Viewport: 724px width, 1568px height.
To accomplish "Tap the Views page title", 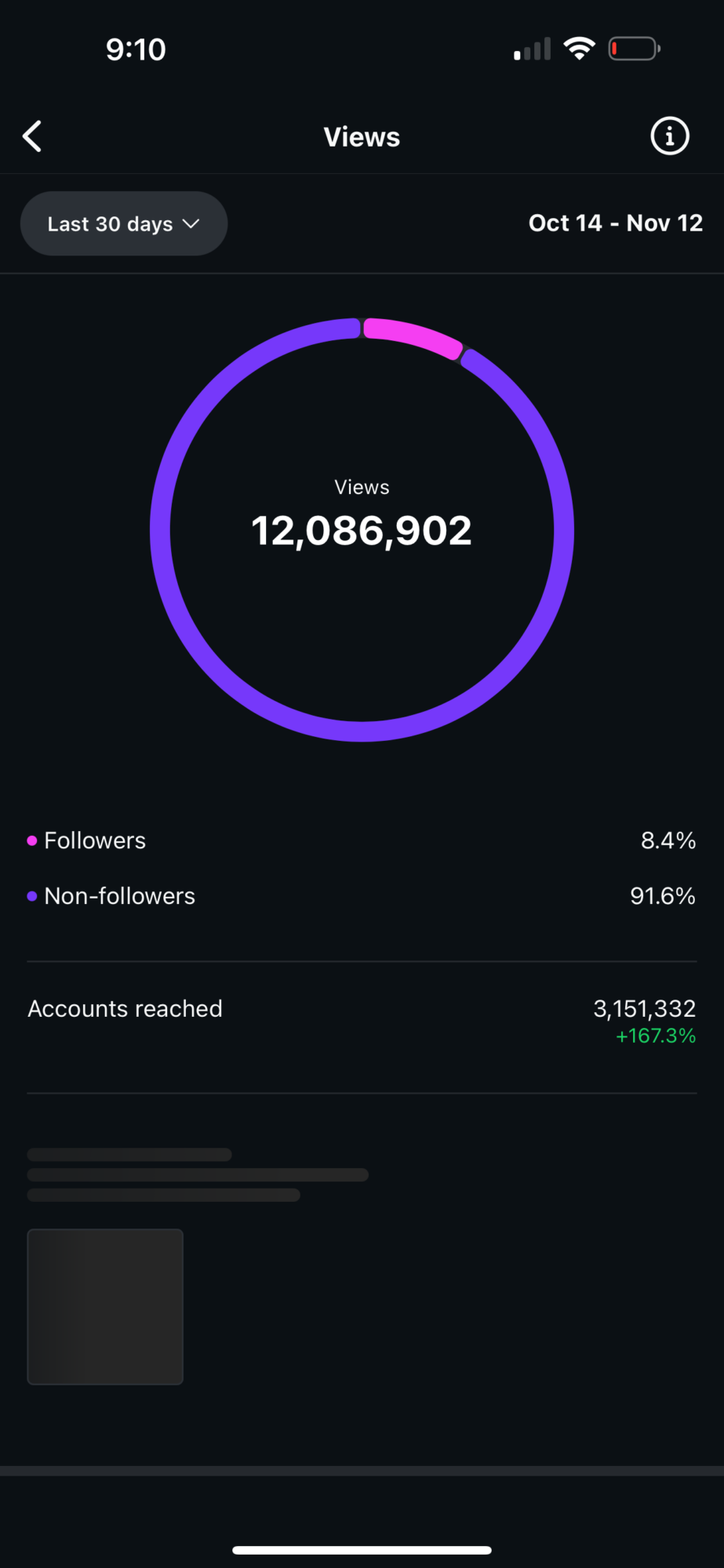I will [x=362, y=137].
